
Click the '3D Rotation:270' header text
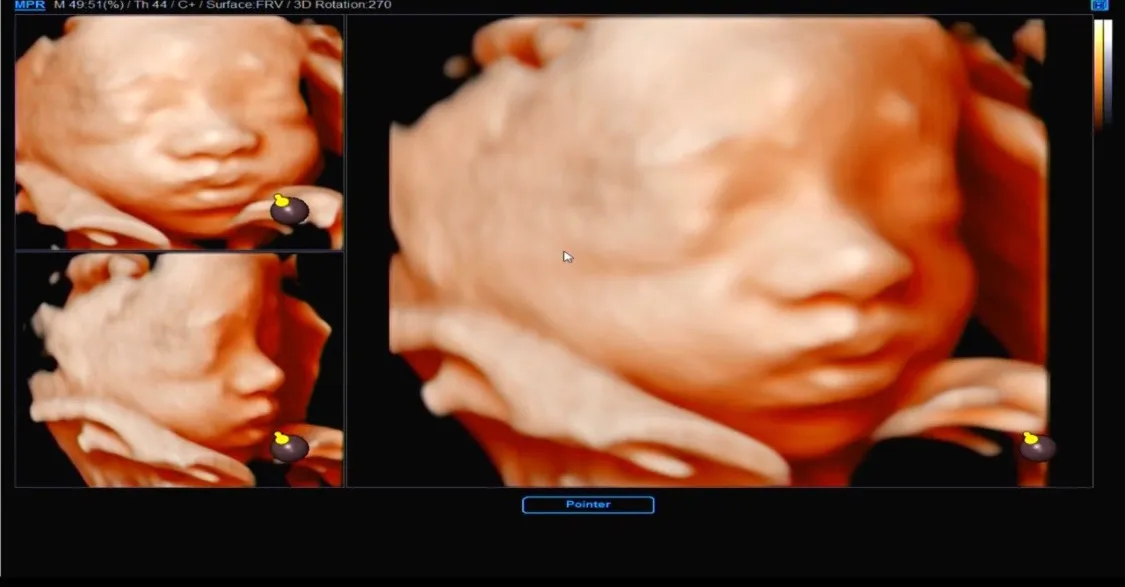(x=342, y=5)
